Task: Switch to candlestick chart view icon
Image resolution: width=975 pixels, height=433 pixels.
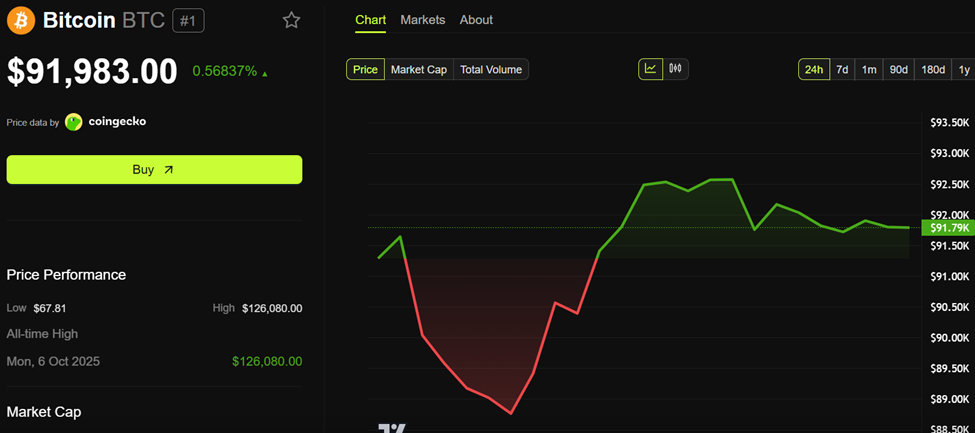Action: tap(676, 69)
